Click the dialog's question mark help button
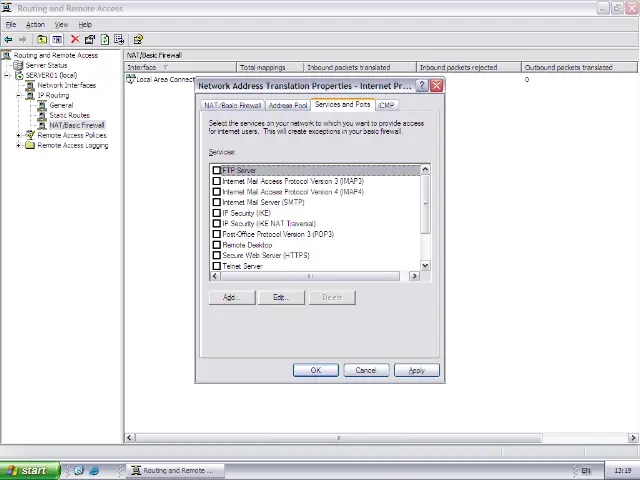640x480 pixels. pos(422,86)
